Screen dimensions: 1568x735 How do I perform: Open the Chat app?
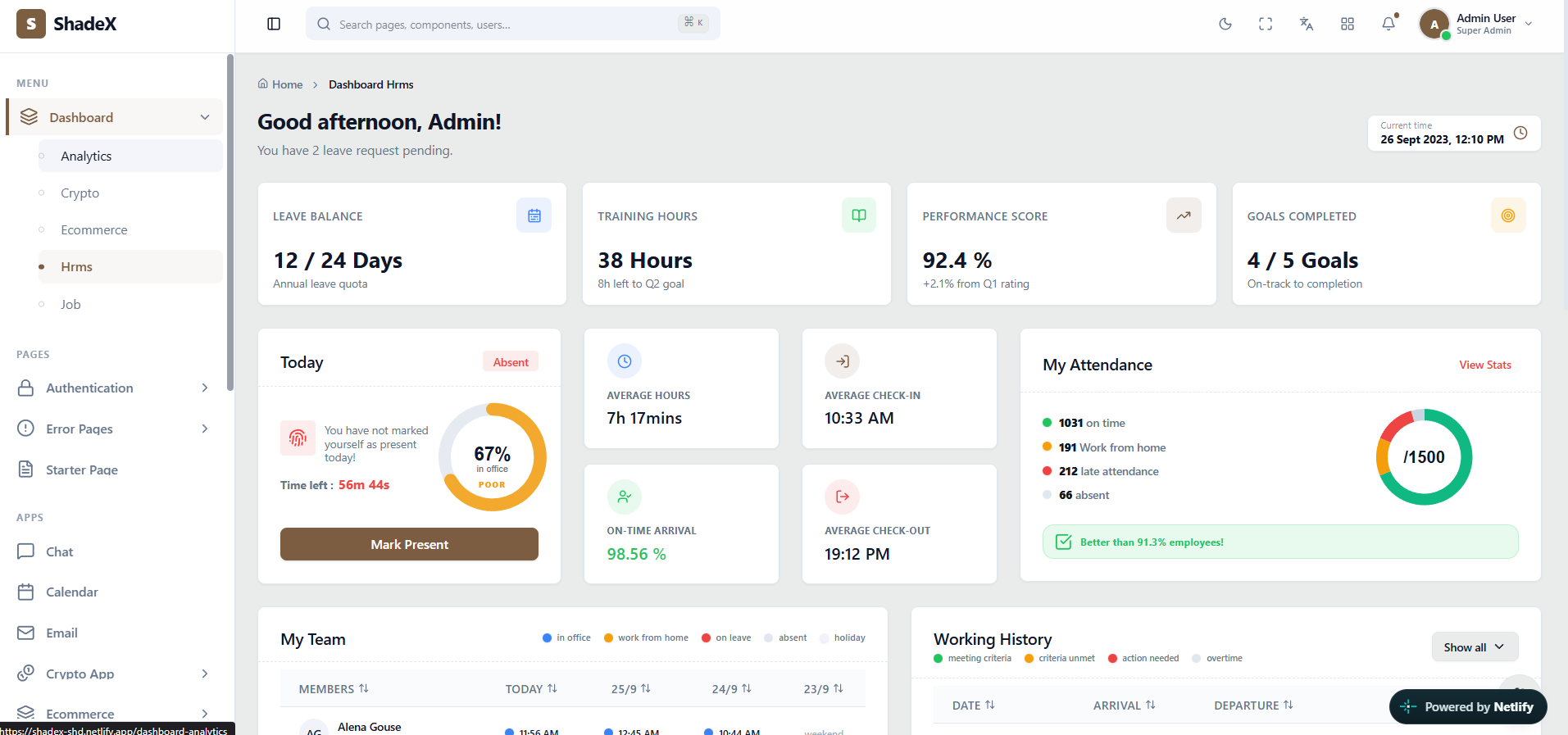coord(115,551)
